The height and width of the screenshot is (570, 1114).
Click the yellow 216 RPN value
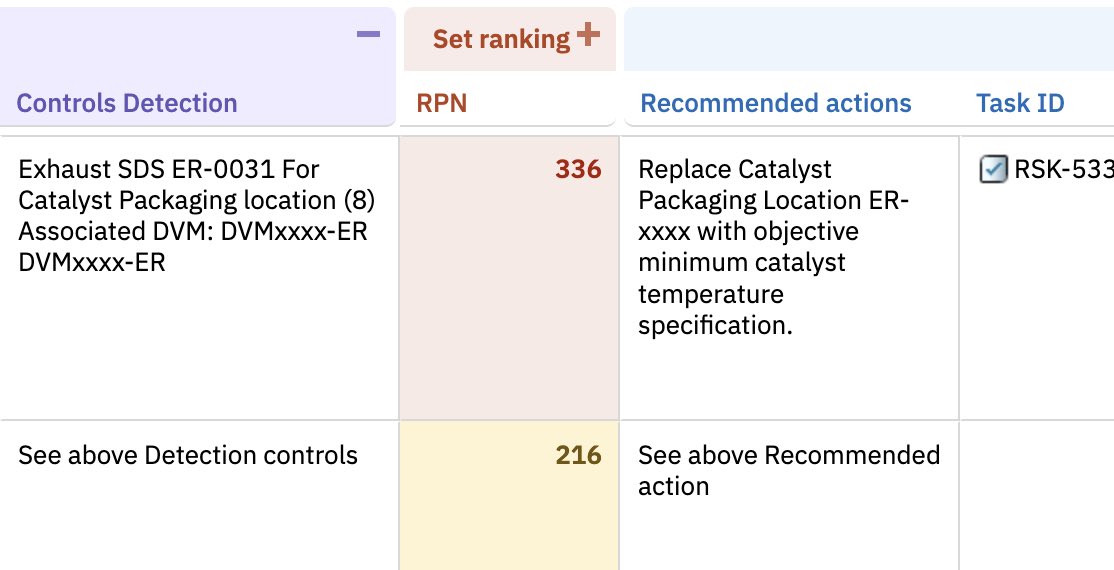pyautogui.click(x=578, y=456)
